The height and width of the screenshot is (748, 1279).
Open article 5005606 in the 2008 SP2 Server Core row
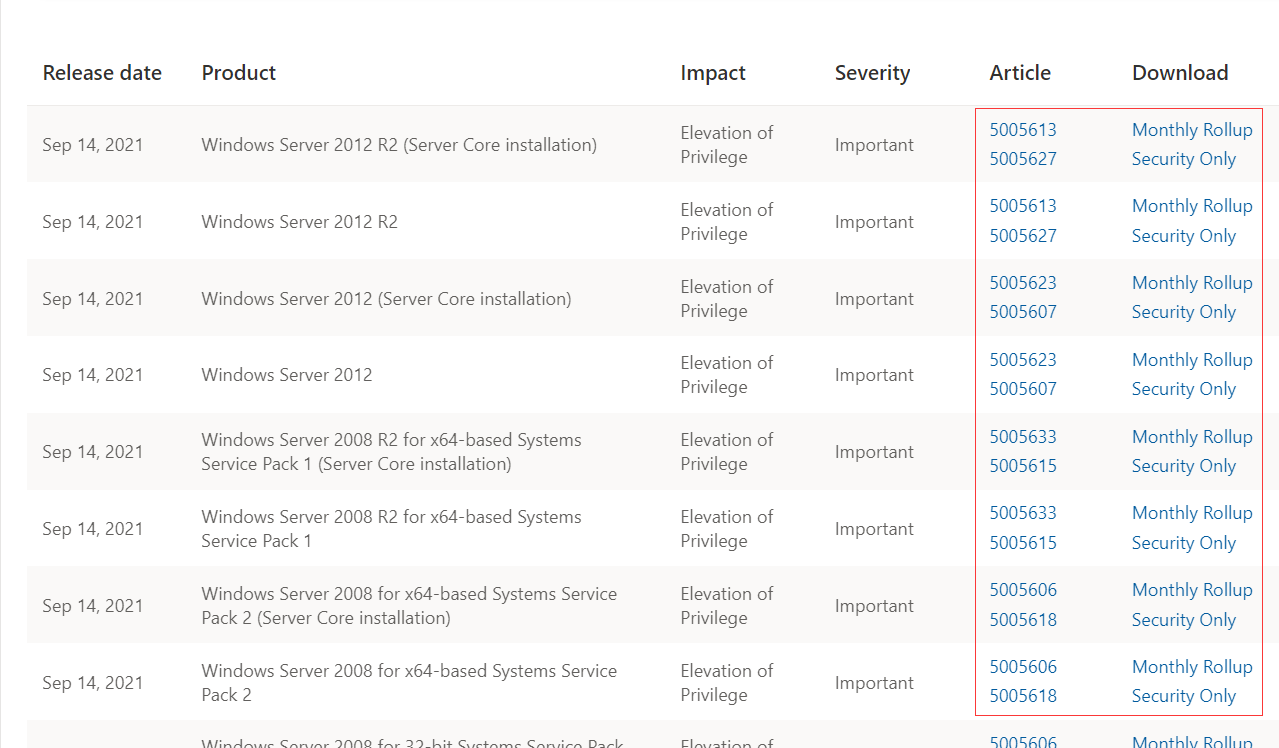coord(1023,590)
